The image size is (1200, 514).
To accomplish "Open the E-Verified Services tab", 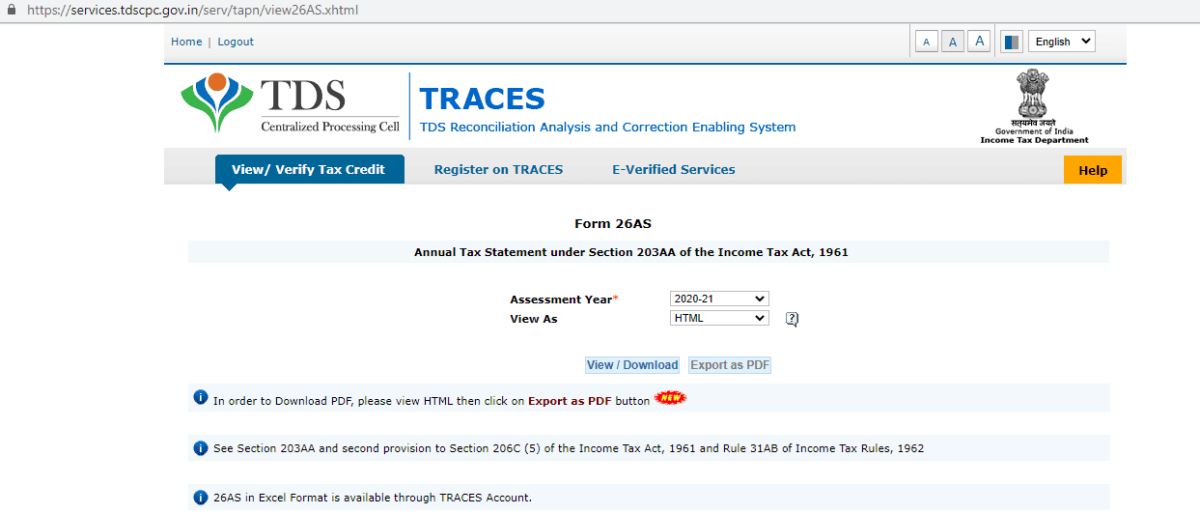I will (673, 170).
